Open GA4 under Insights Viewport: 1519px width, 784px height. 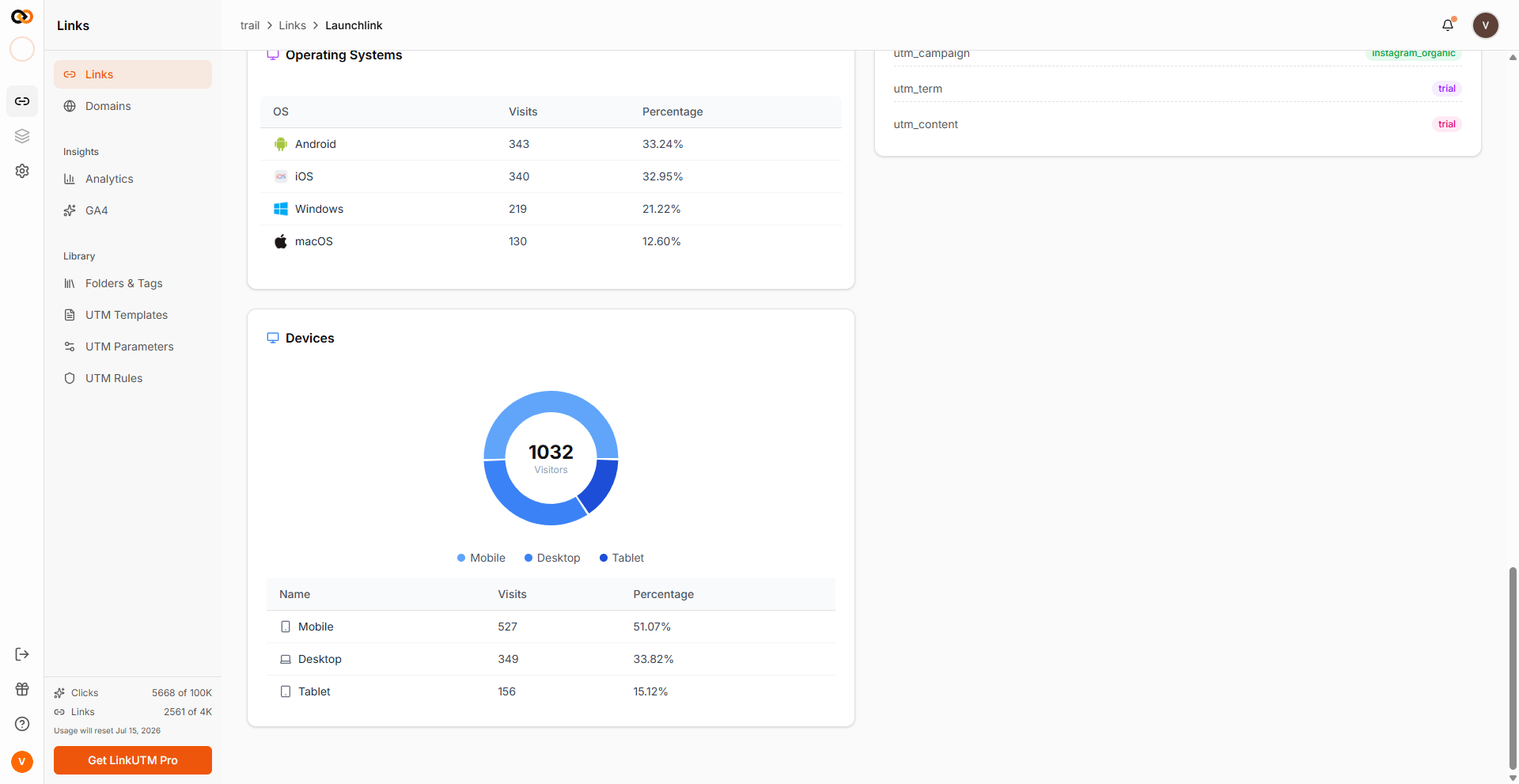133,210
